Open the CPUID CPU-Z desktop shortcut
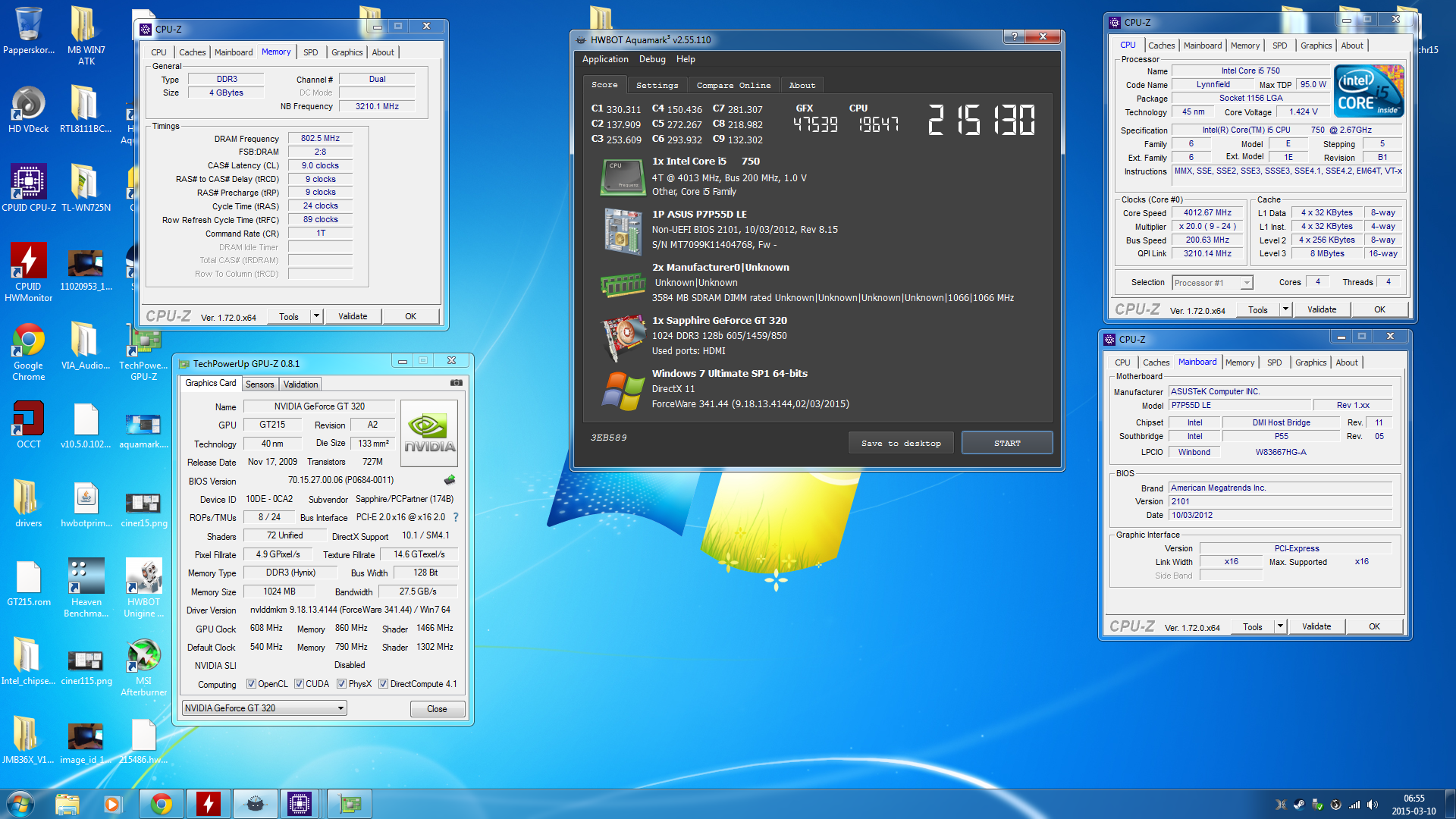This screenshot has height=819, width=1456. (x=29, y=189)
